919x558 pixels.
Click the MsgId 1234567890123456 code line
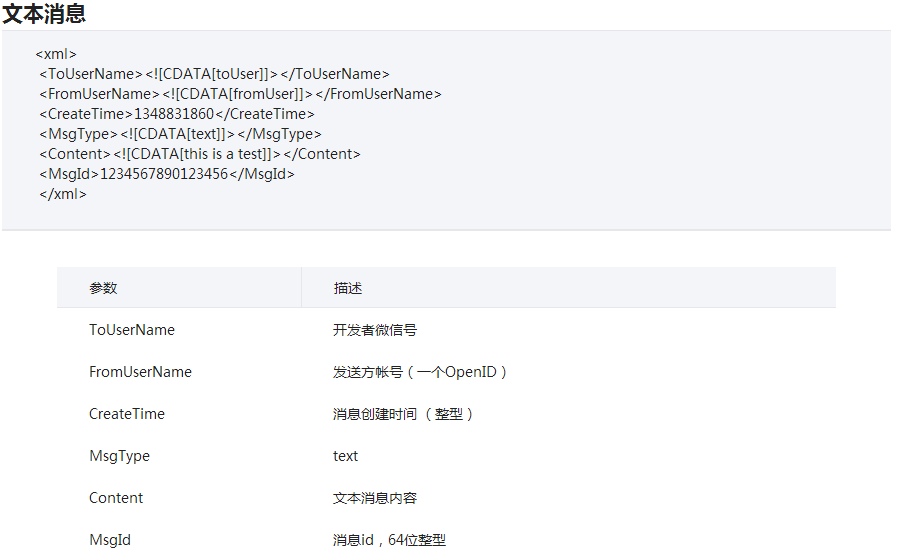[167, 174]
